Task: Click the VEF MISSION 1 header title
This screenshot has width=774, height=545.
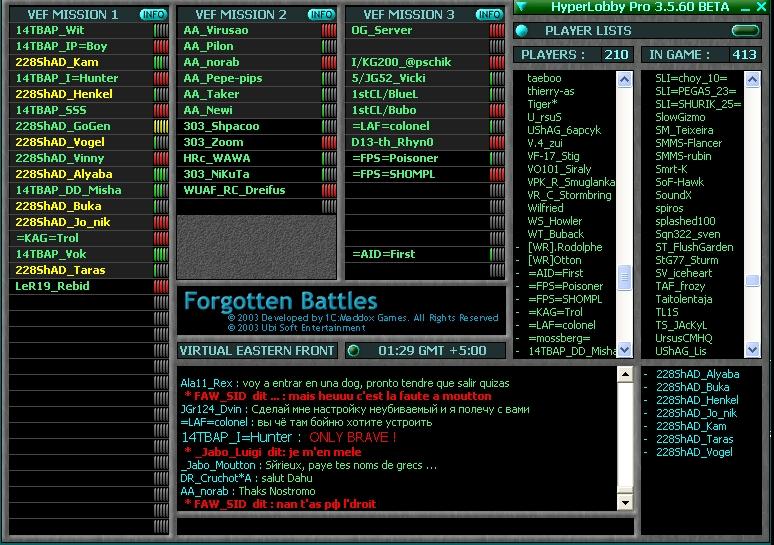Action: pos(73,15)
